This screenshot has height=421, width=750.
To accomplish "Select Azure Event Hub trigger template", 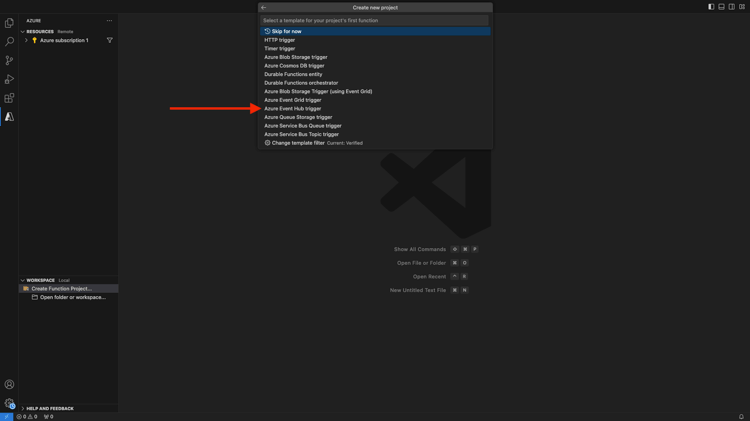I will coord(375,109).
